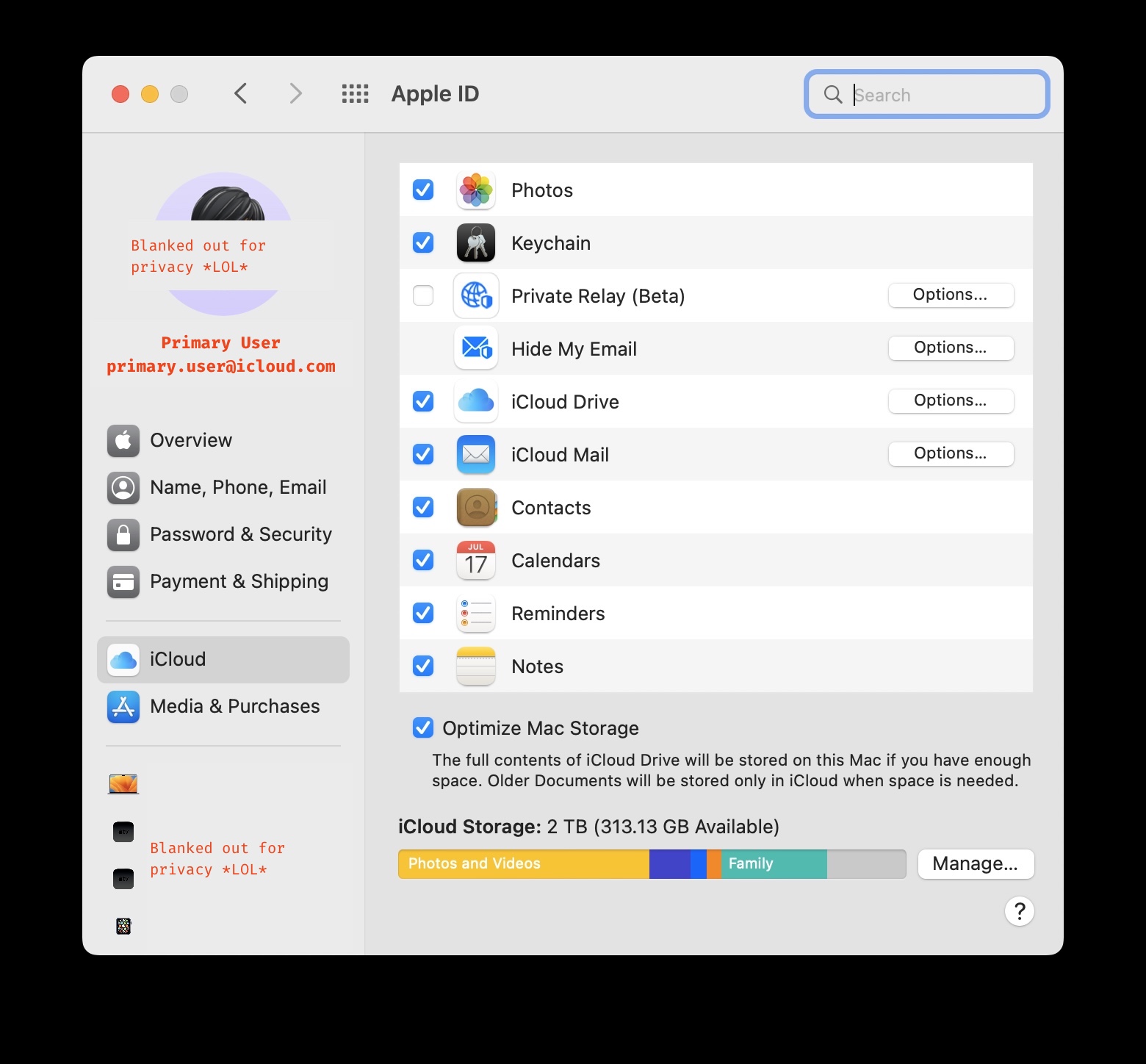This screenshot has height=1064, width=1146.
Task: Open the help question mark button
Action: click(1020, 911)
